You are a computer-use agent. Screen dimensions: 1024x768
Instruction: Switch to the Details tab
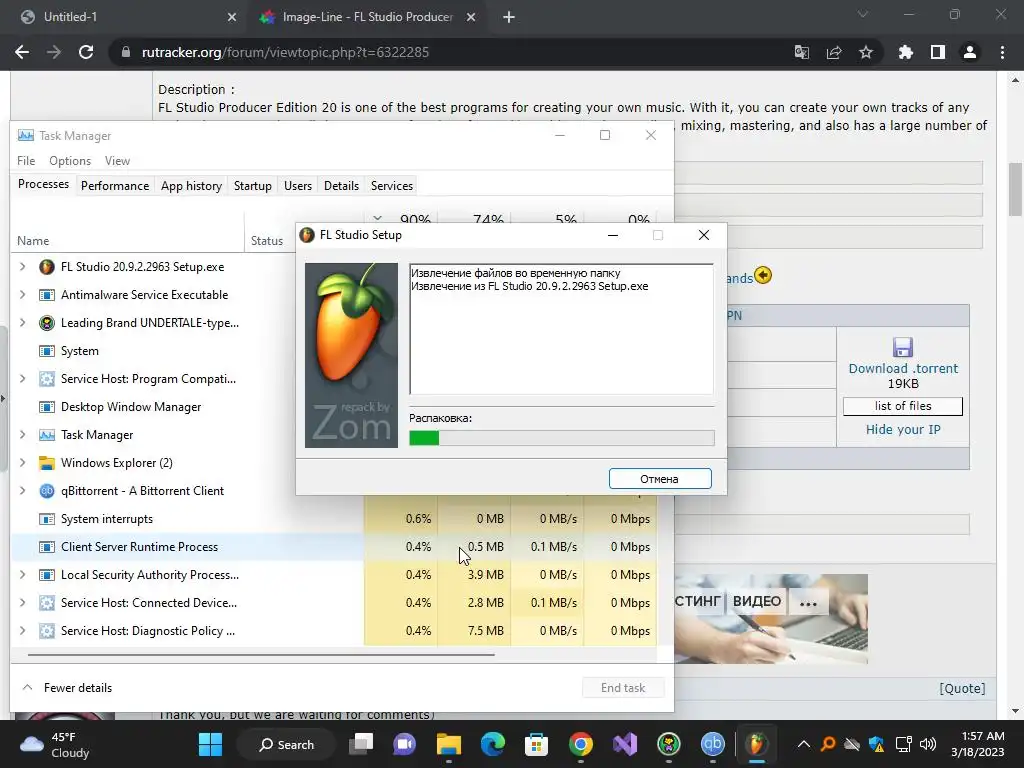coord(342,185)
